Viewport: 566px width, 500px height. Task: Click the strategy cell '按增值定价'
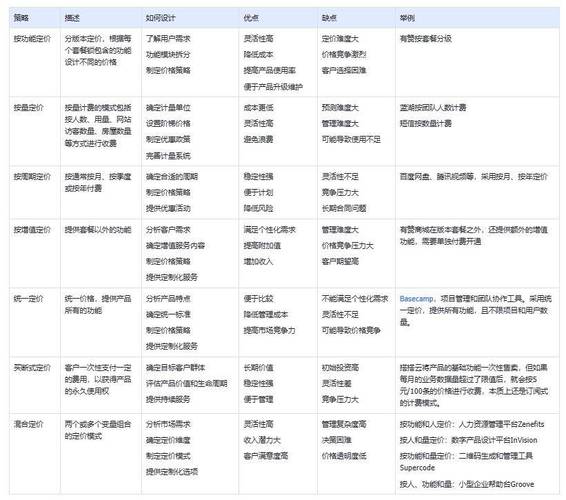click(x=32, y=230)
